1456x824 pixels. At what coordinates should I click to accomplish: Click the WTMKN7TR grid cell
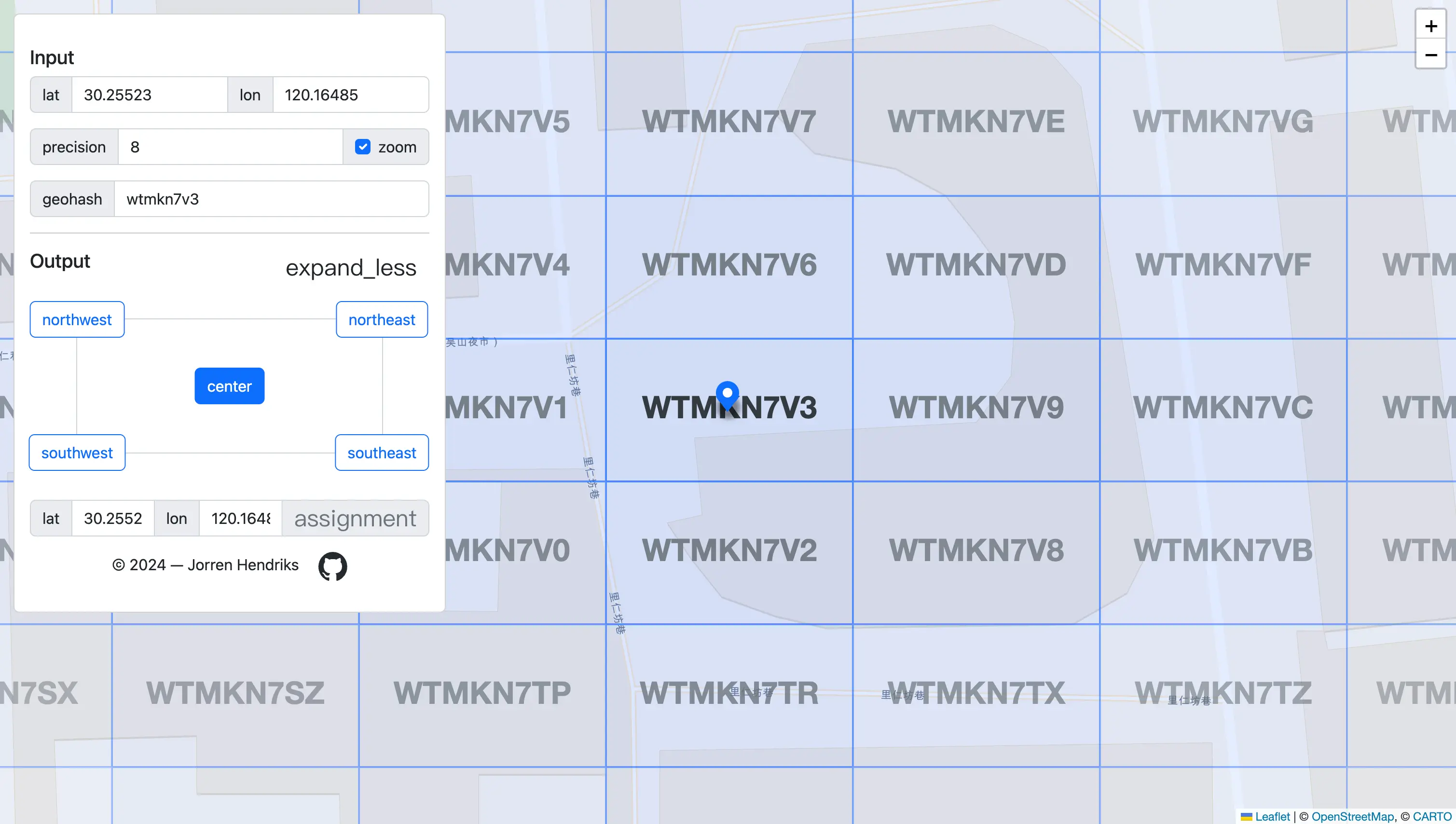point(729,696)
